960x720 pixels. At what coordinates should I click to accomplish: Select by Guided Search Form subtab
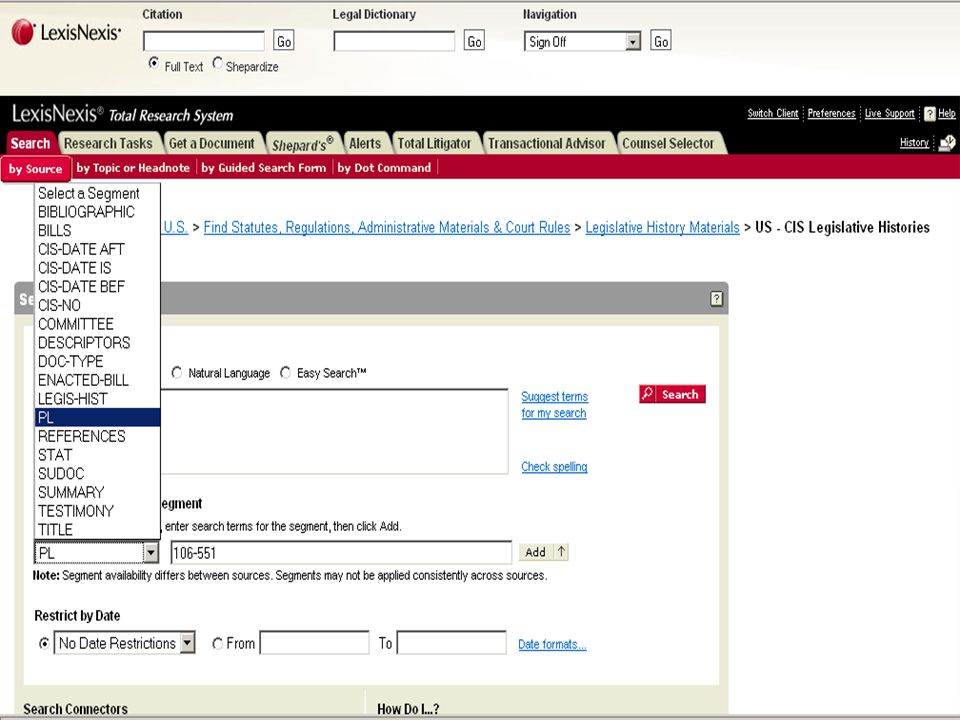pyautogui.click(x=264, y=168)
